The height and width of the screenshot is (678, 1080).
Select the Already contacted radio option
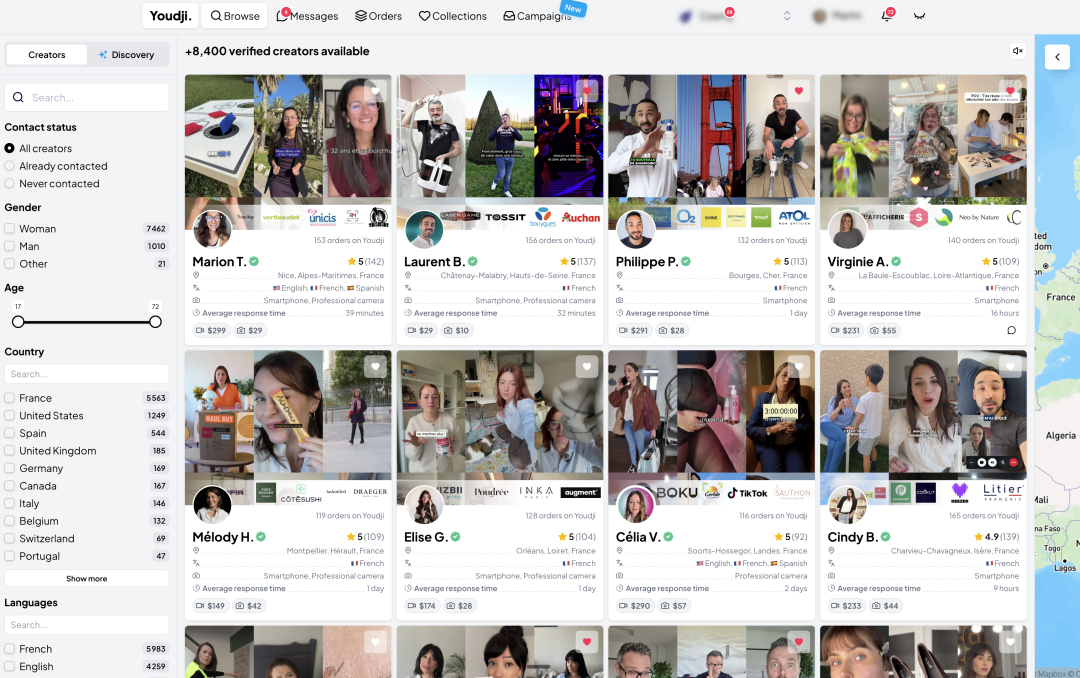coord(10,166)
